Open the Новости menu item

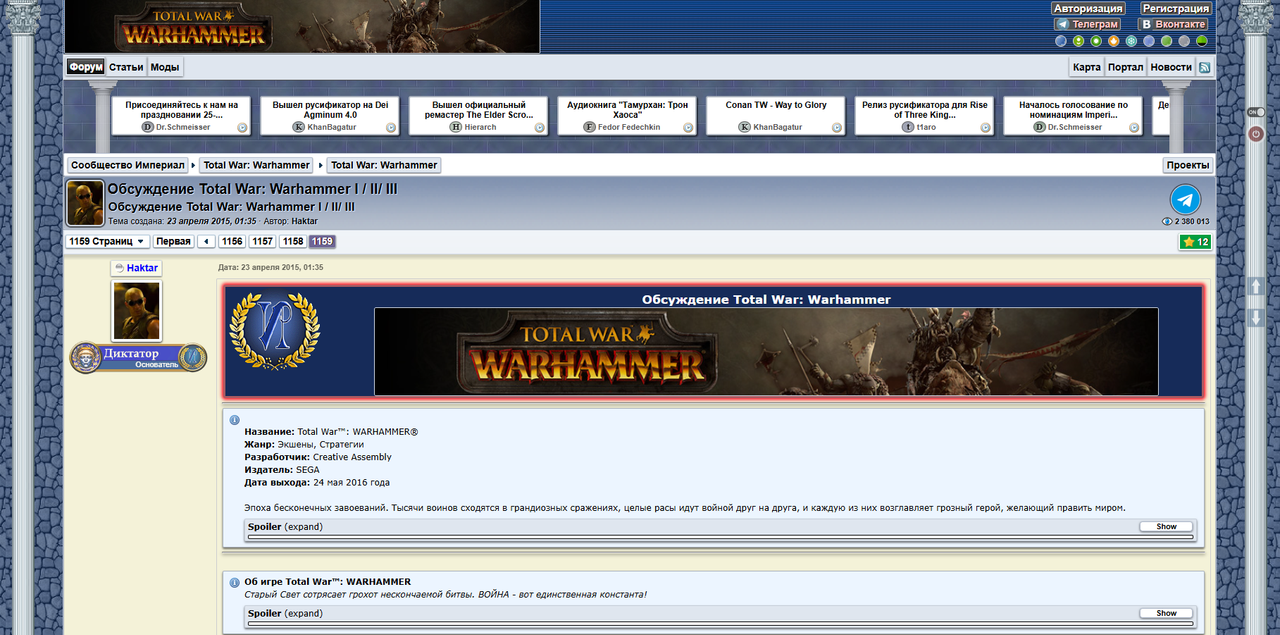click(x=1170, y=67)
